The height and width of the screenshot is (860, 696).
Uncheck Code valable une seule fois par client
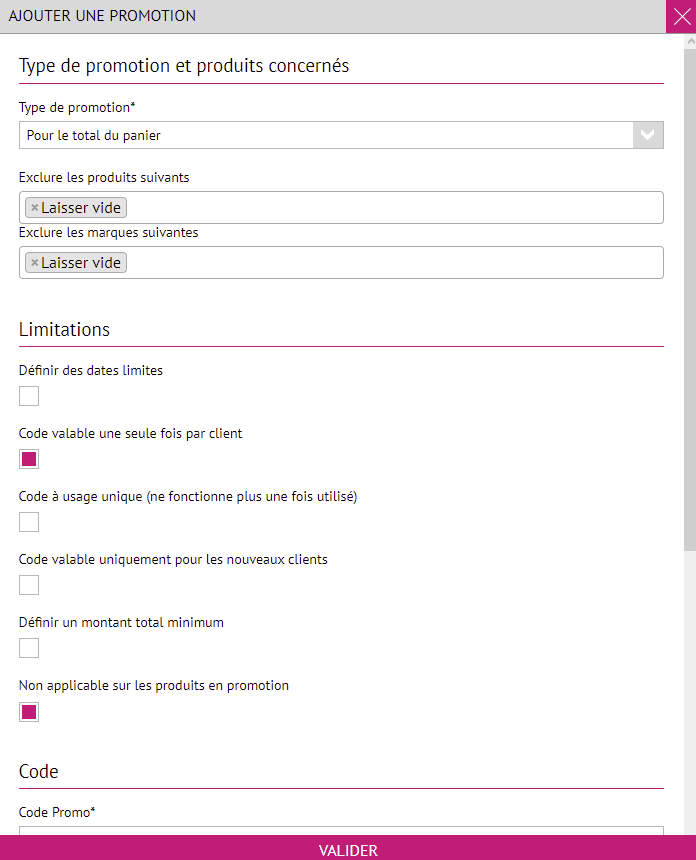[29, 459]
